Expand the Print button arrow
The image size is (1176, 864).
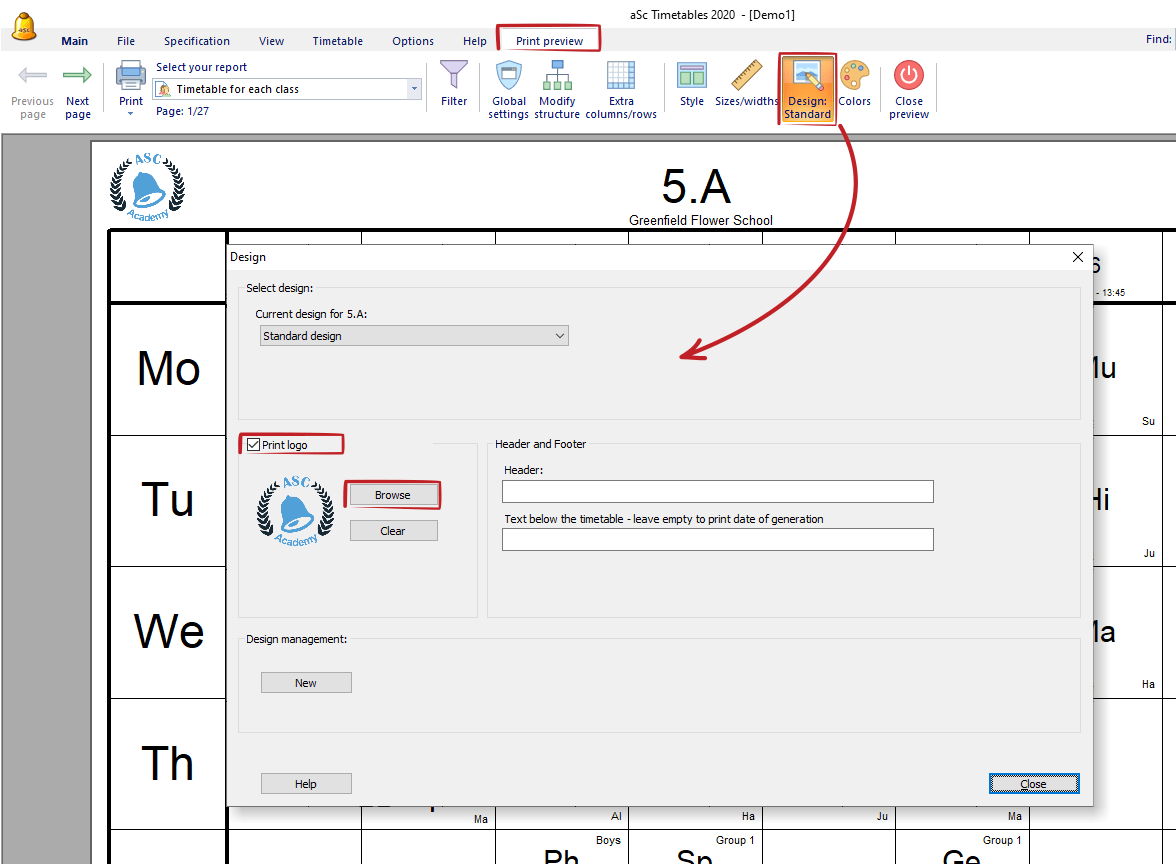(x=130, y=113)
